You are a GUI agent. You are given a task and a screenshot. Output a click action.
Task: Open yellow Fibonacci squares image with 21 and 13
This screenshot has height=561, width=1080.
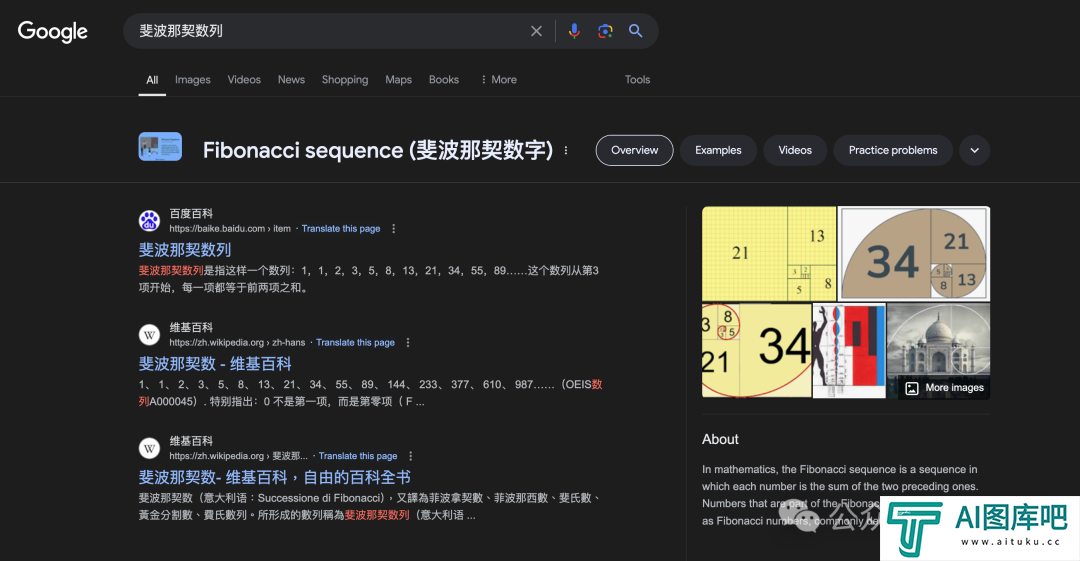pyautogui.click(x=769, y=254)
